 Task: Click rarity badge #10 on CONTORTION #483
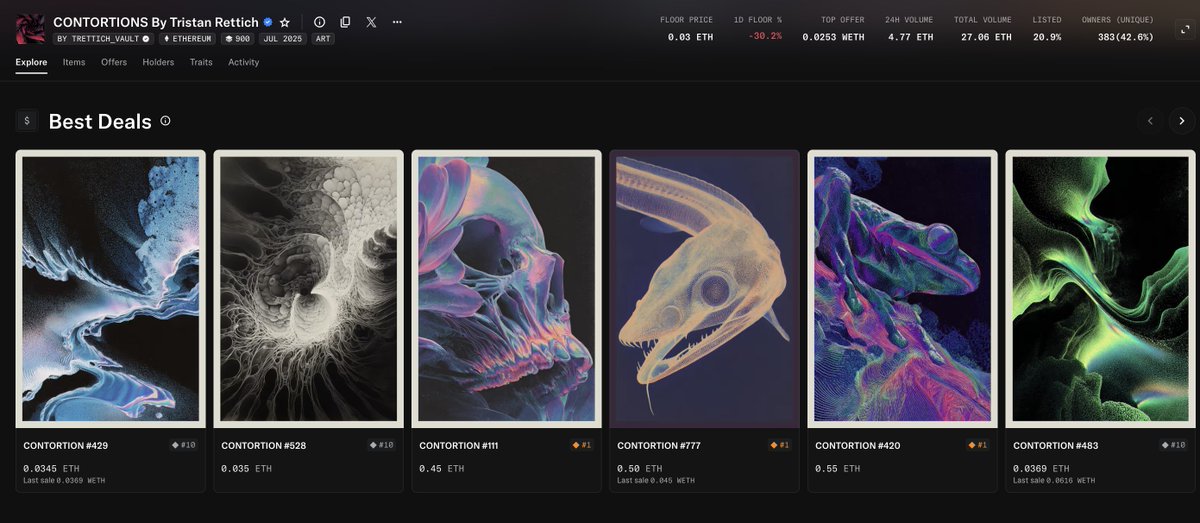pyautogui.click(x=1173, y=445)
